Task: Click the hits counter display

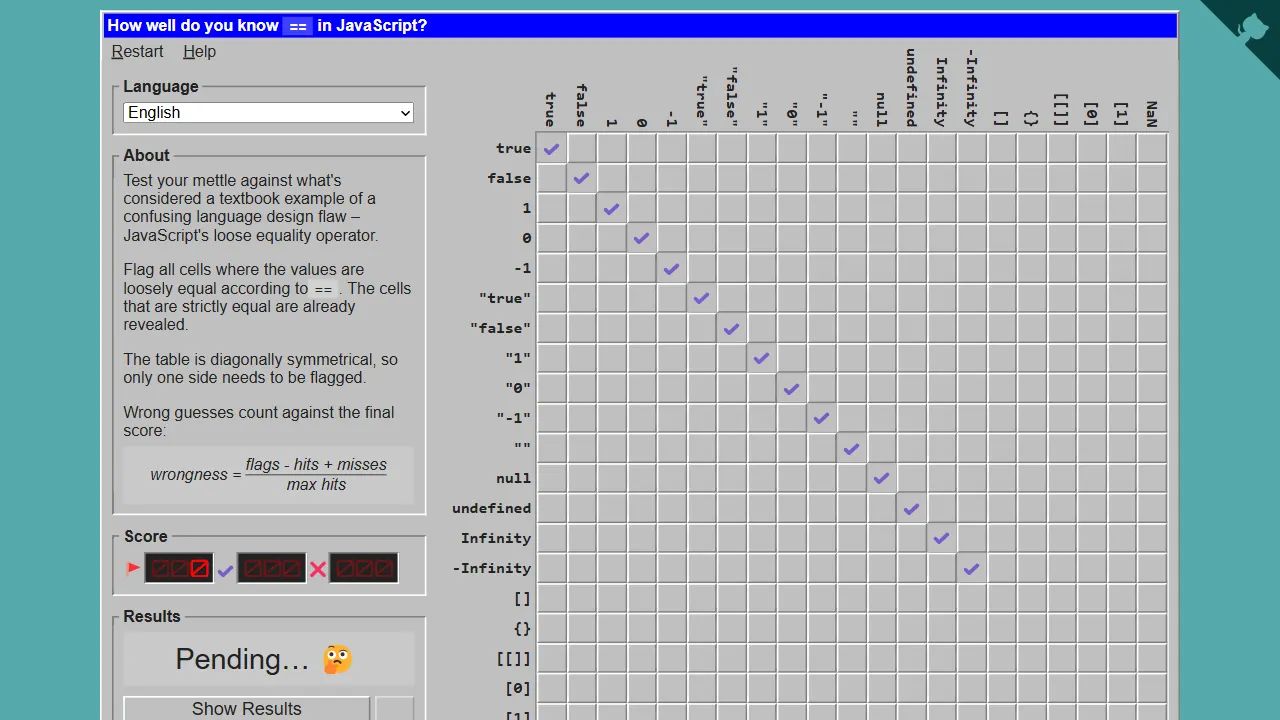Action: (272, 568)
